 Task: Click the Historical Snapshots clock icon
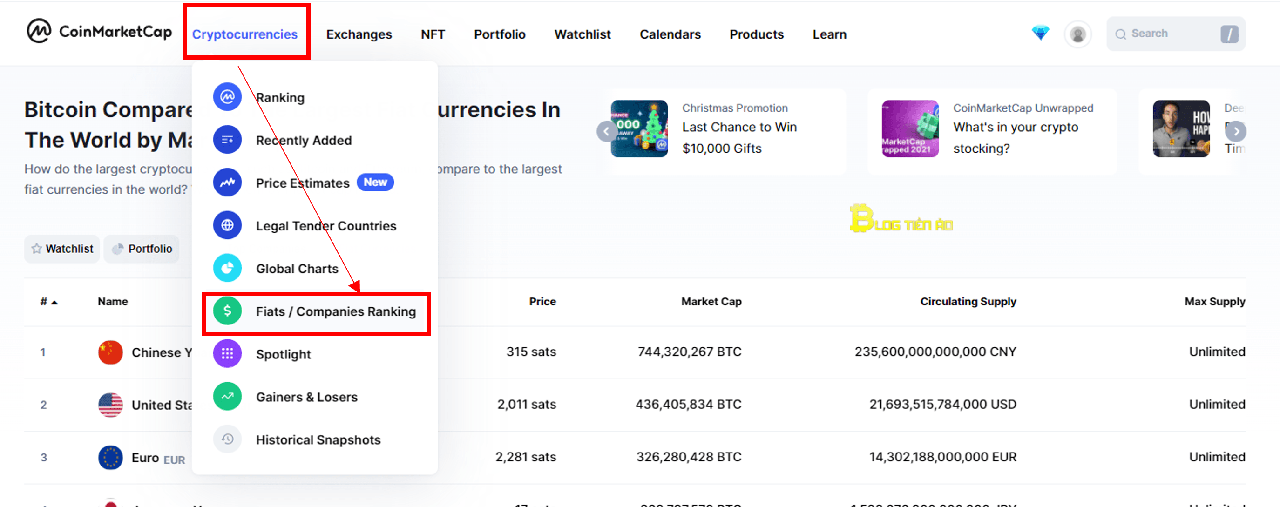coord(228,440)
